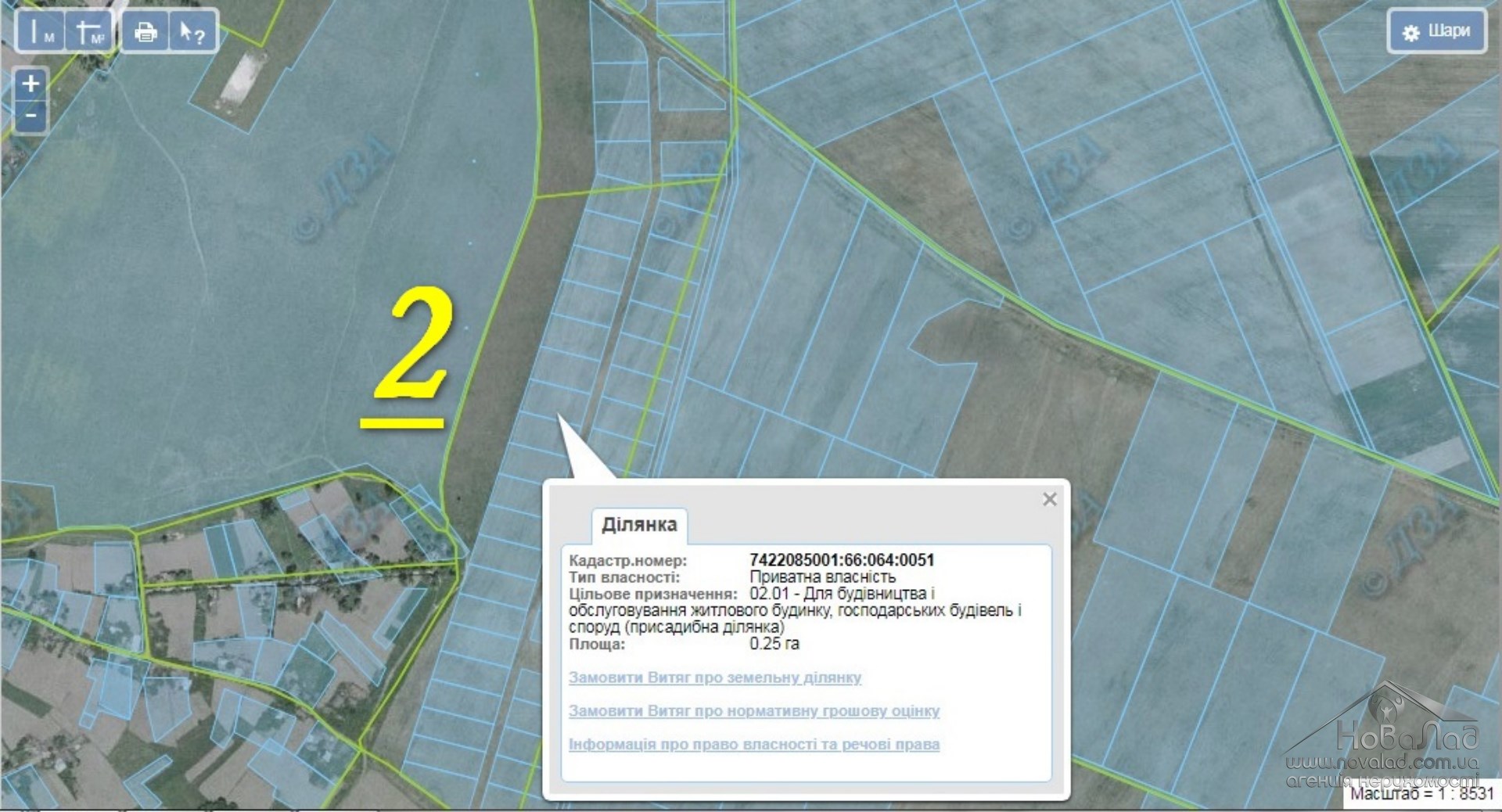The width and height of the screenshot is (1502, 812).
Task: Activate the area measurement tool (м²)
Action: 89,33
